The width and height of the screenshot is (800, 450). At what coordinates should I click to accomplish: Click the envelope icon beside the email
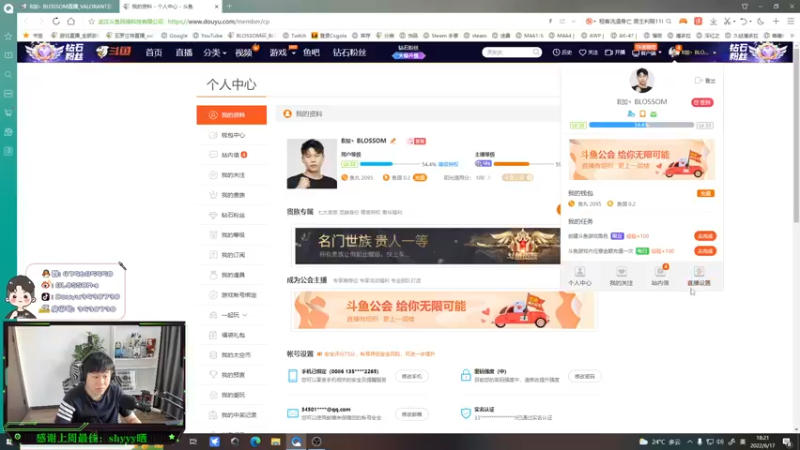(x=292, y=413)
